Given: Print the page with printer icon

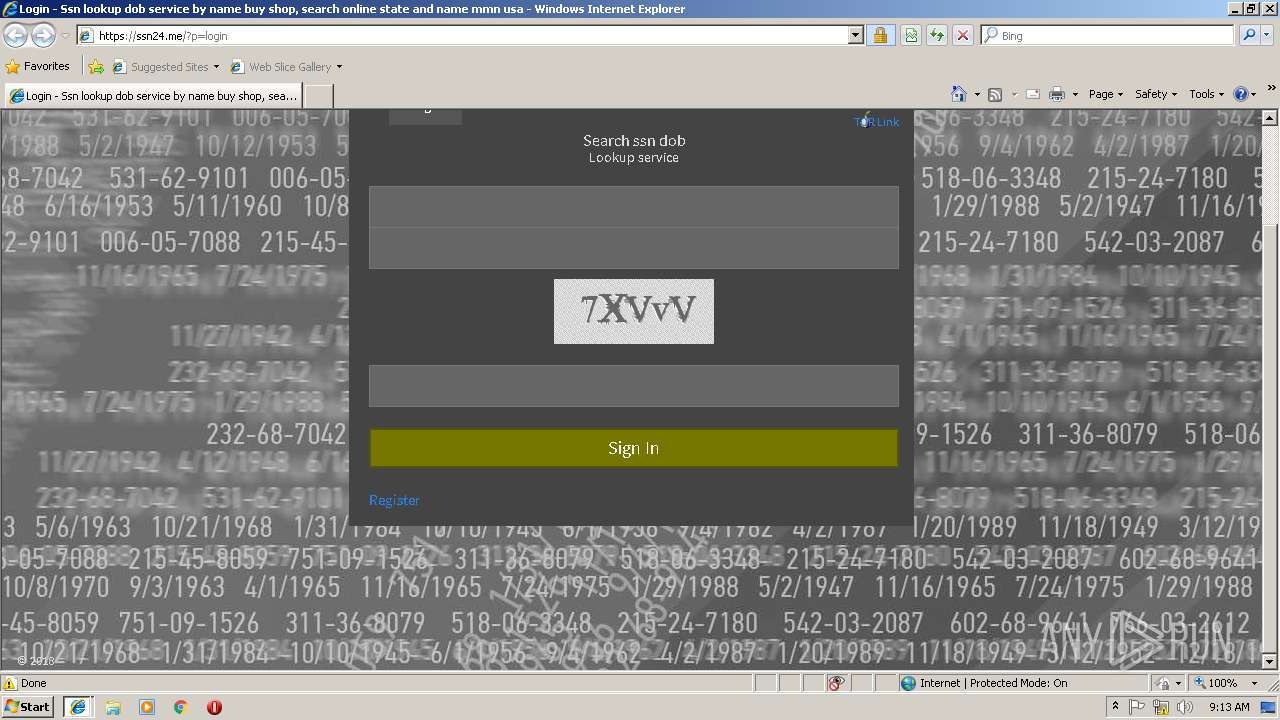Looking at the screenshot, I should point(1057,94).
